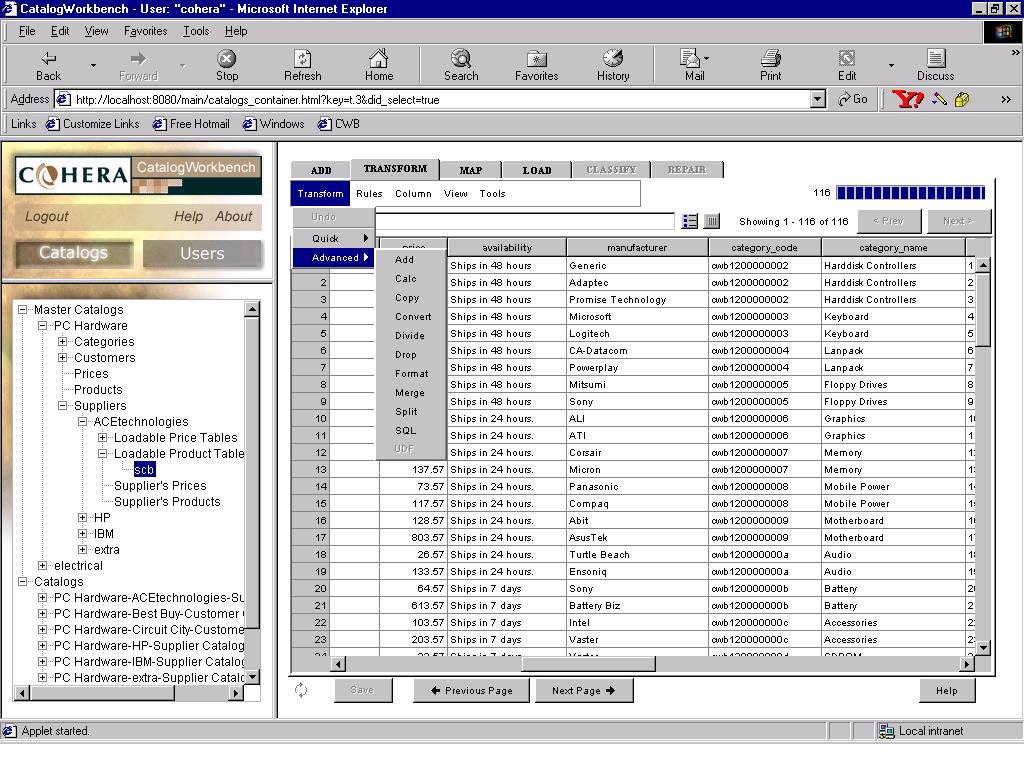This screenshot has width=1024, height=768.
Task: Switch to the ADD tab
Action: [321, 170]
